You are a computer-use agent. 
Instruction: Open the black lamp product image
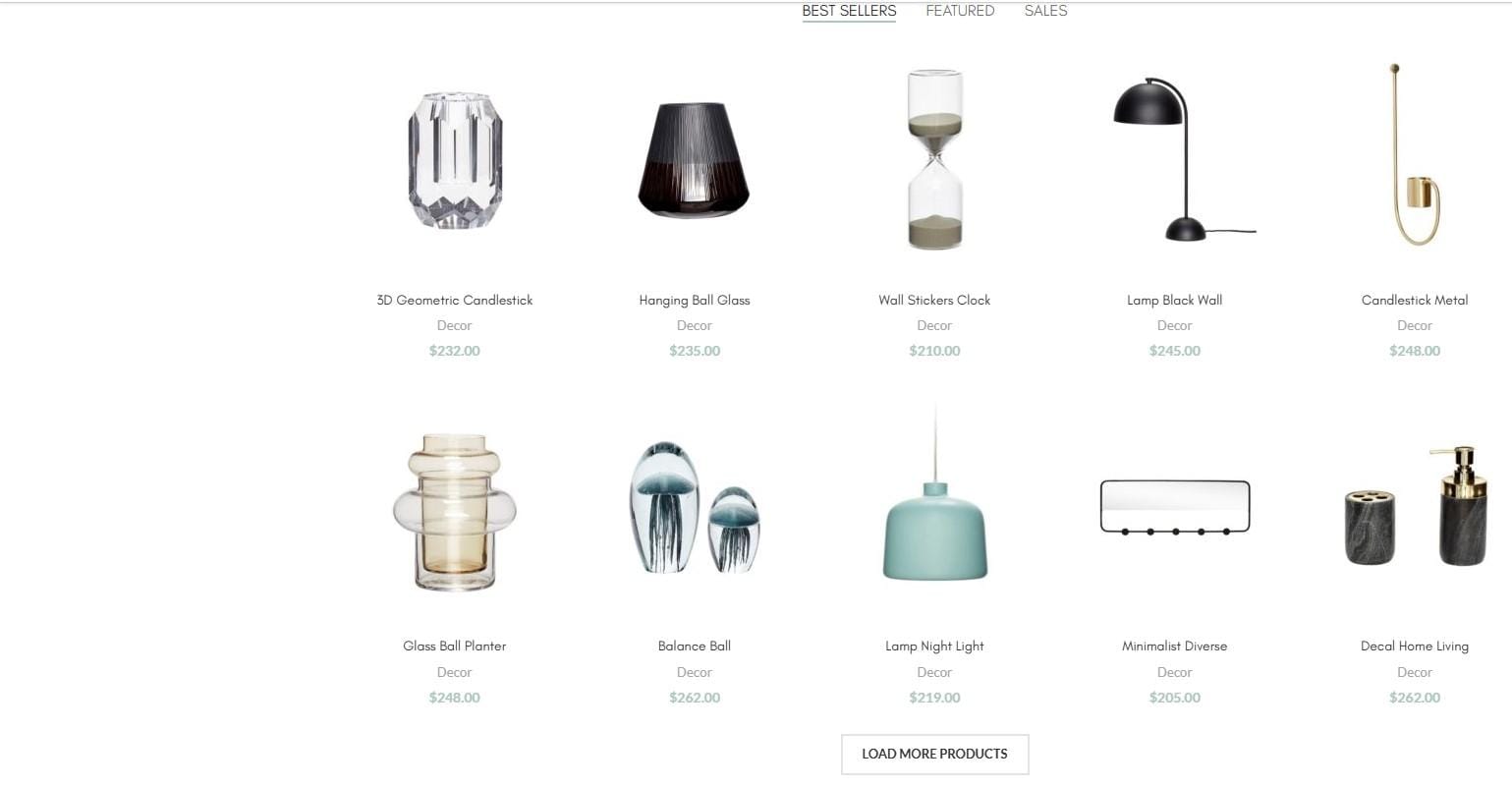pos(1175,160)
